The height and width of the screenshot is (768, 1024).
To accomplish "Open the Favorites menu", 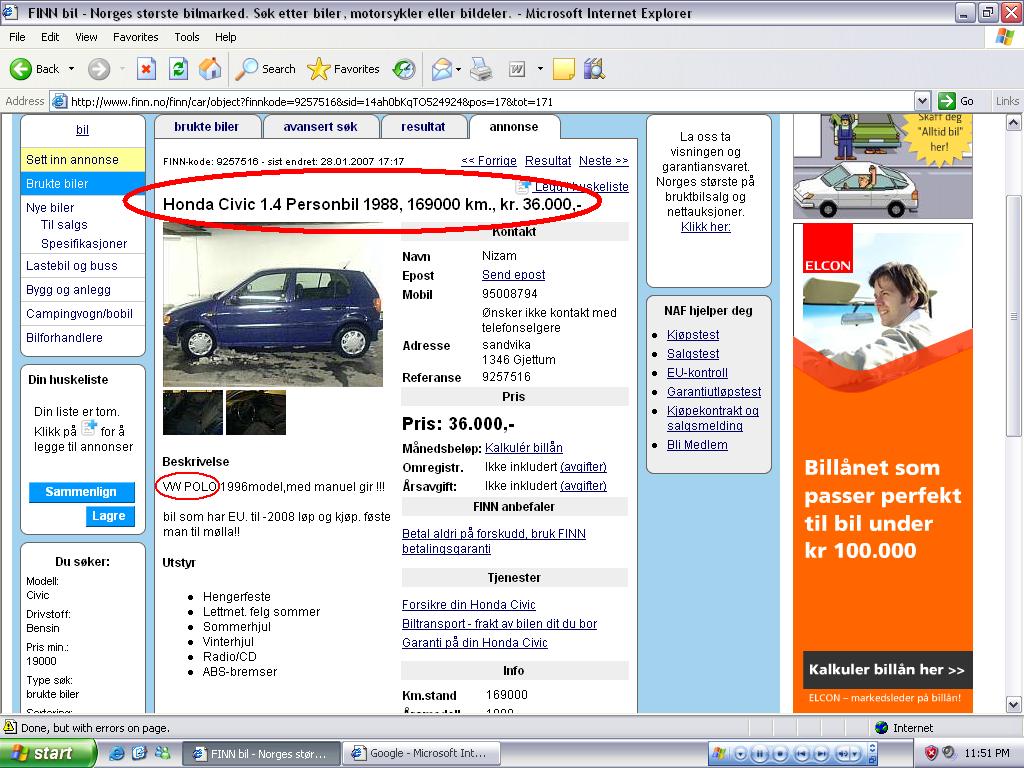I will [135, 37].
